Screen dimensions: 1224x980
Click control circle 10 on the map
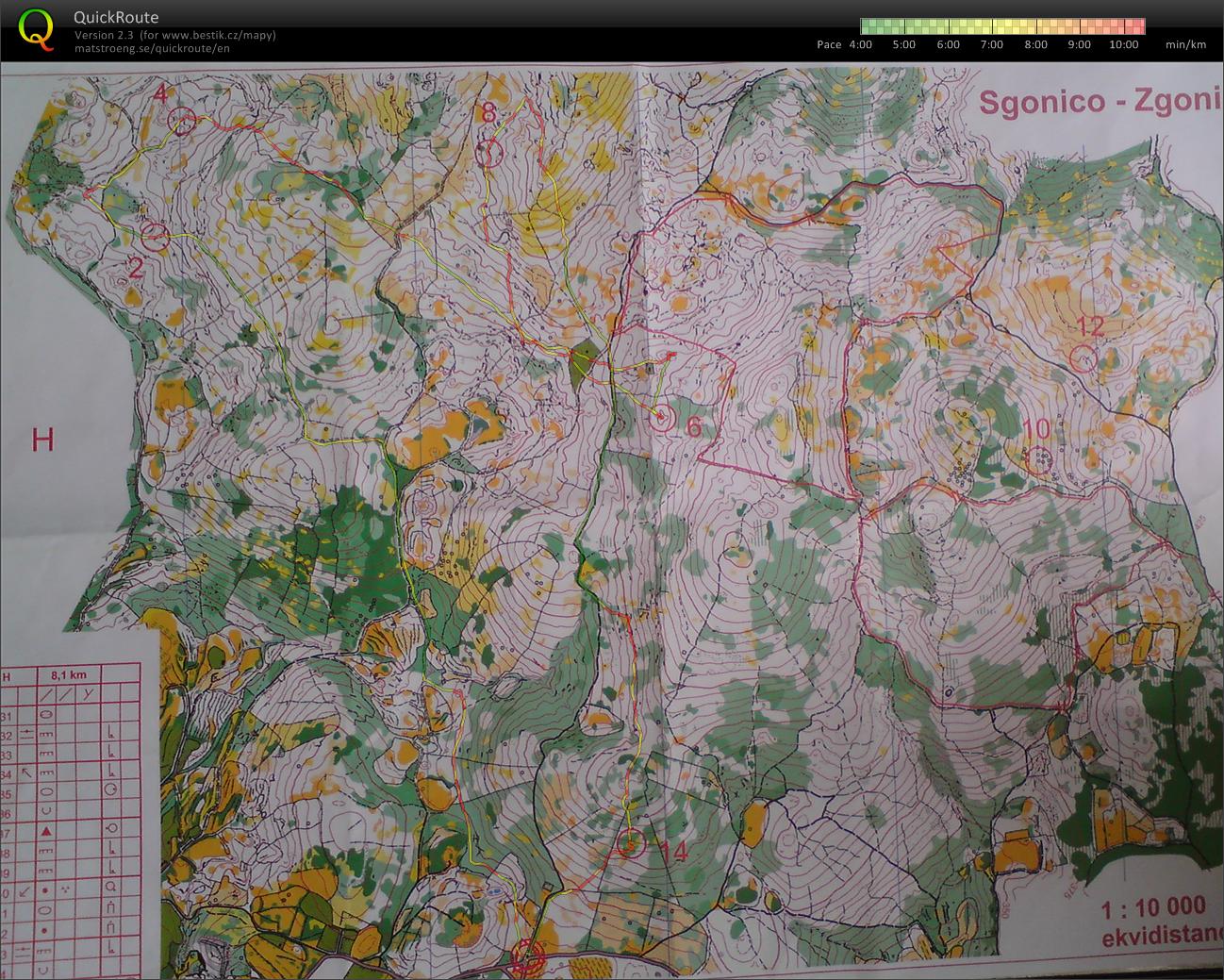click(1040, 460)
